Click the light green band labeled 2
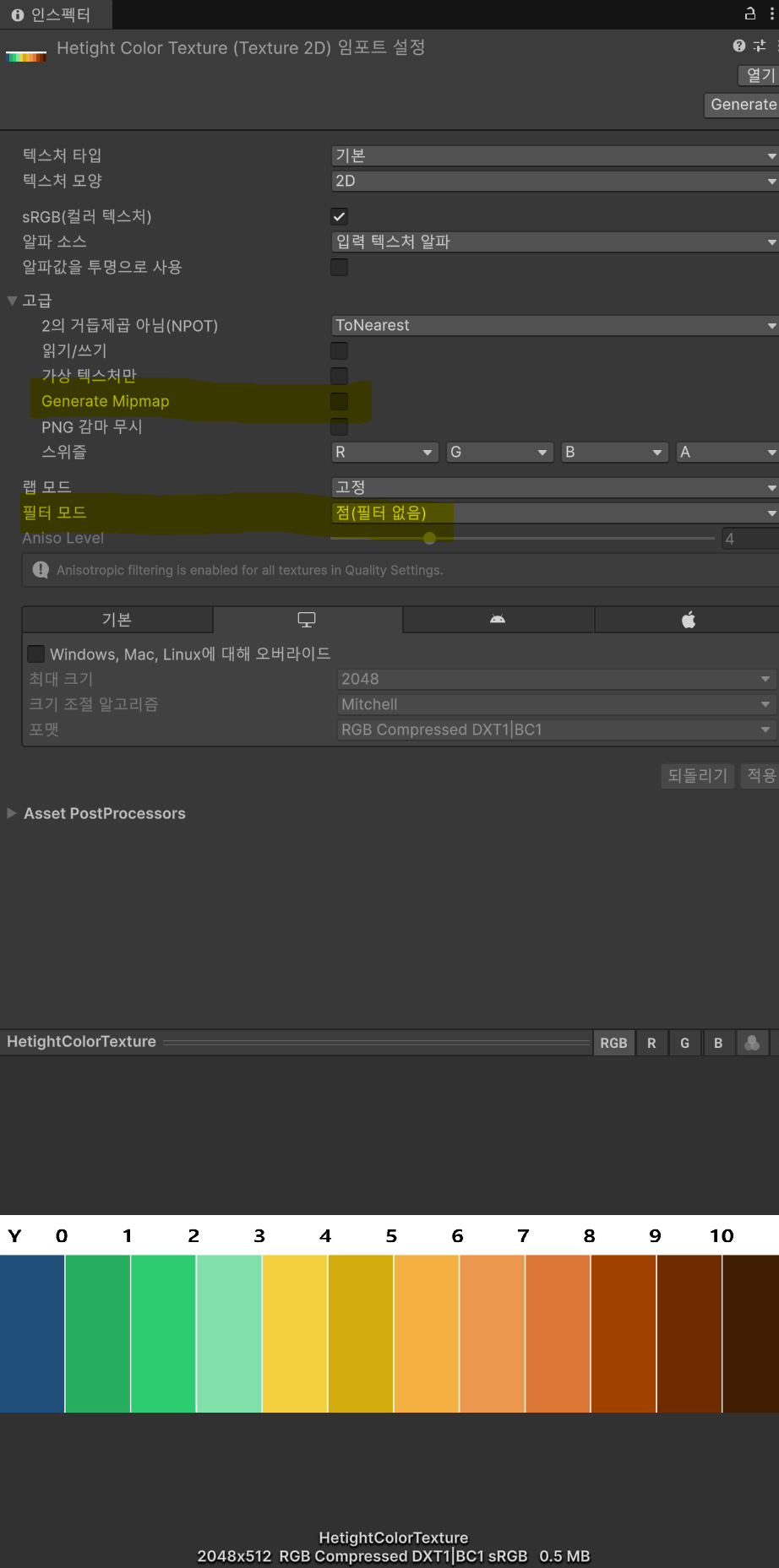 229,1333
